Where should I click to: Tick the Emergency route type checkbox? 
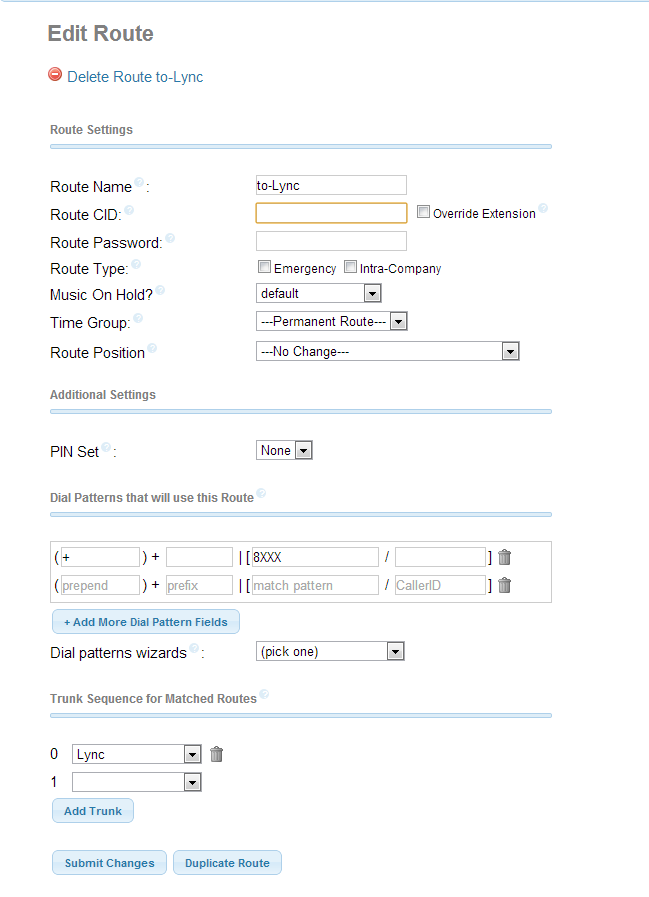coord(264,267)
